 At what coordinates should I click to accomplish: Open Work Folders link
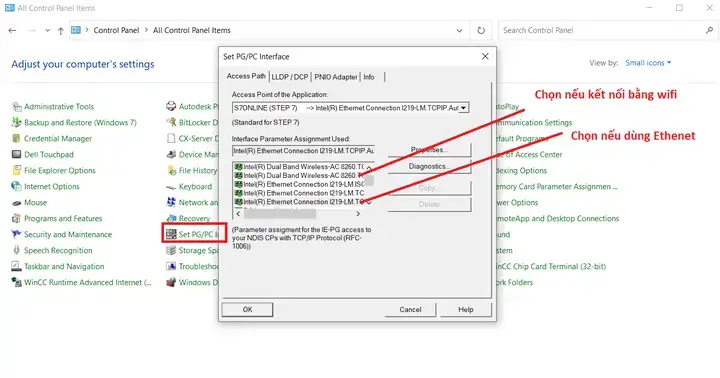pos(515,282)
